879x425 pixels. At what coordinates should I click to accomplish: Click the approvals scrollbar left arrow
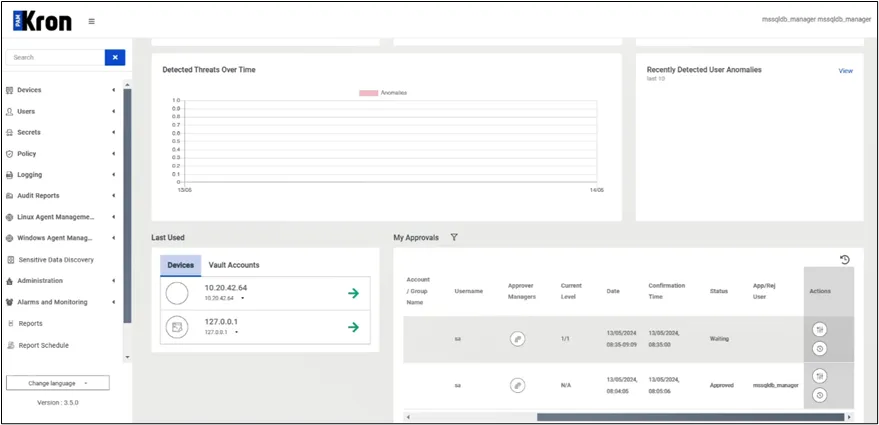point(408,417)
